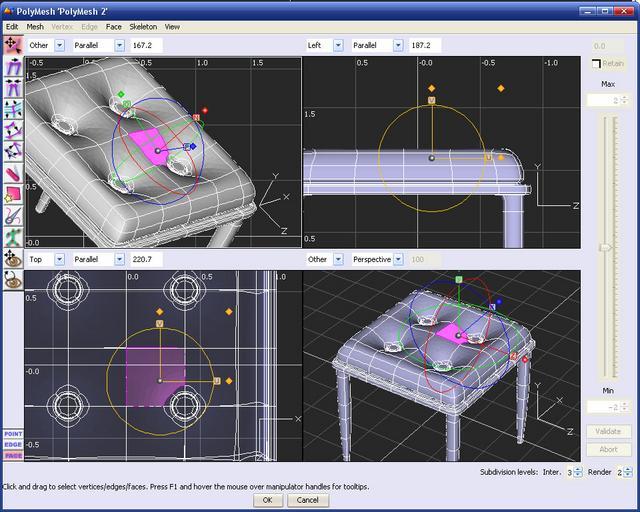Open the Mesh menu
This screenshot has height=512, width=640.
pyautogui.click(x=35, y=26)
